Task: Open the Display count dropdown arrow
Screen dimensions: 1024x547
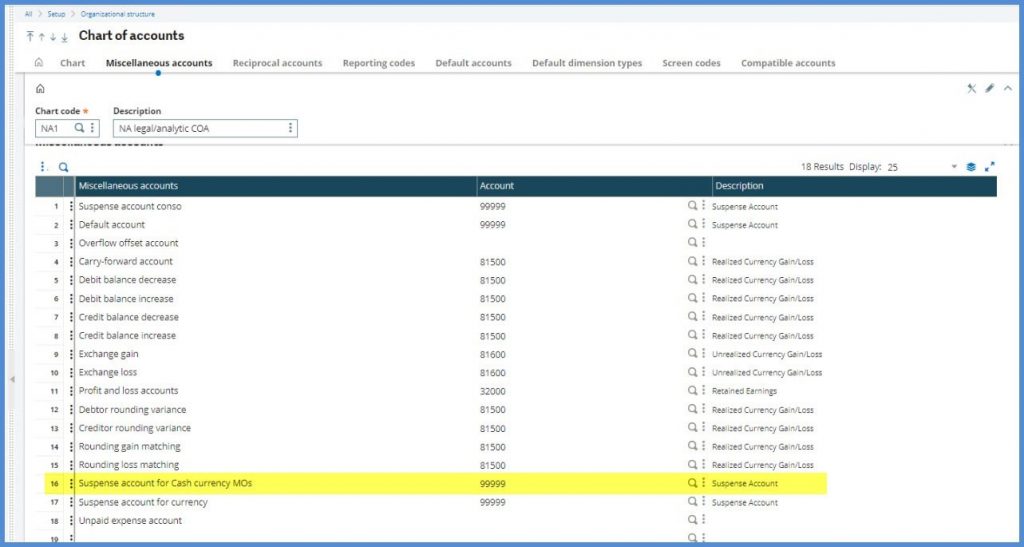Action: (954, 167)
